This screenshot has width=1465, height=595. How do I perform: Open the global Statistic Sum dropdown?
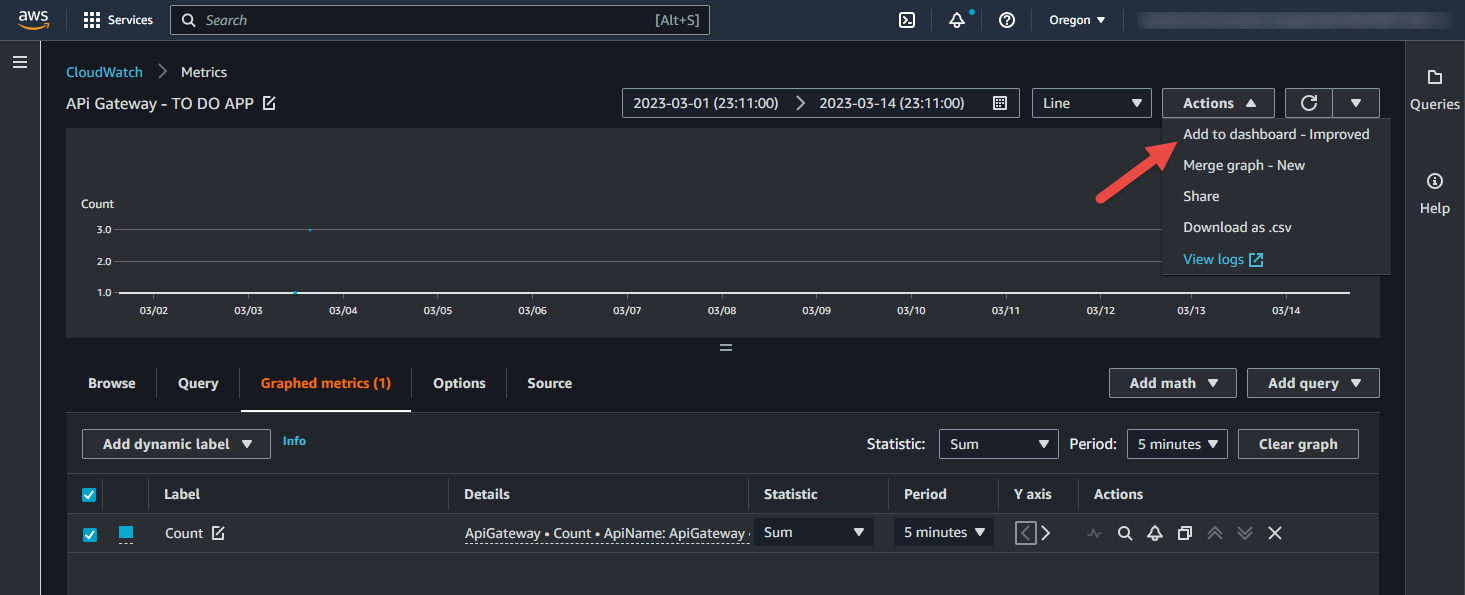(998, 444)
